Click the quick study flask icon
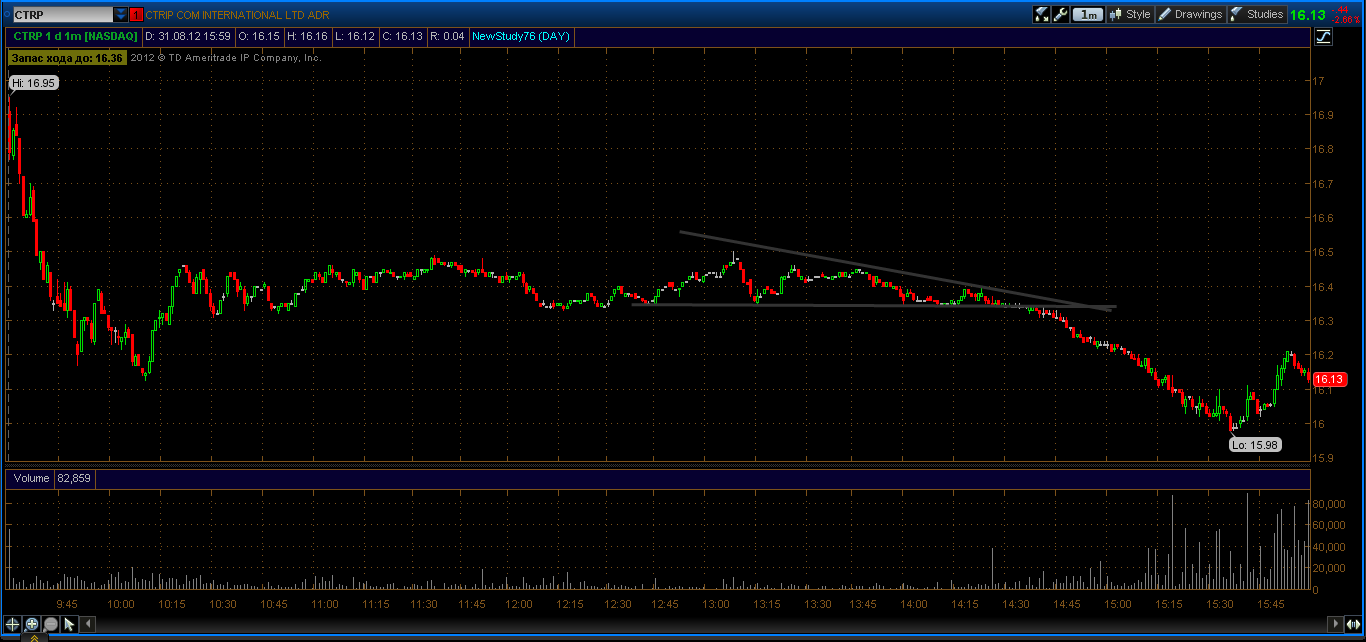Screen dimensions: 1366x642 (1042, 14)
